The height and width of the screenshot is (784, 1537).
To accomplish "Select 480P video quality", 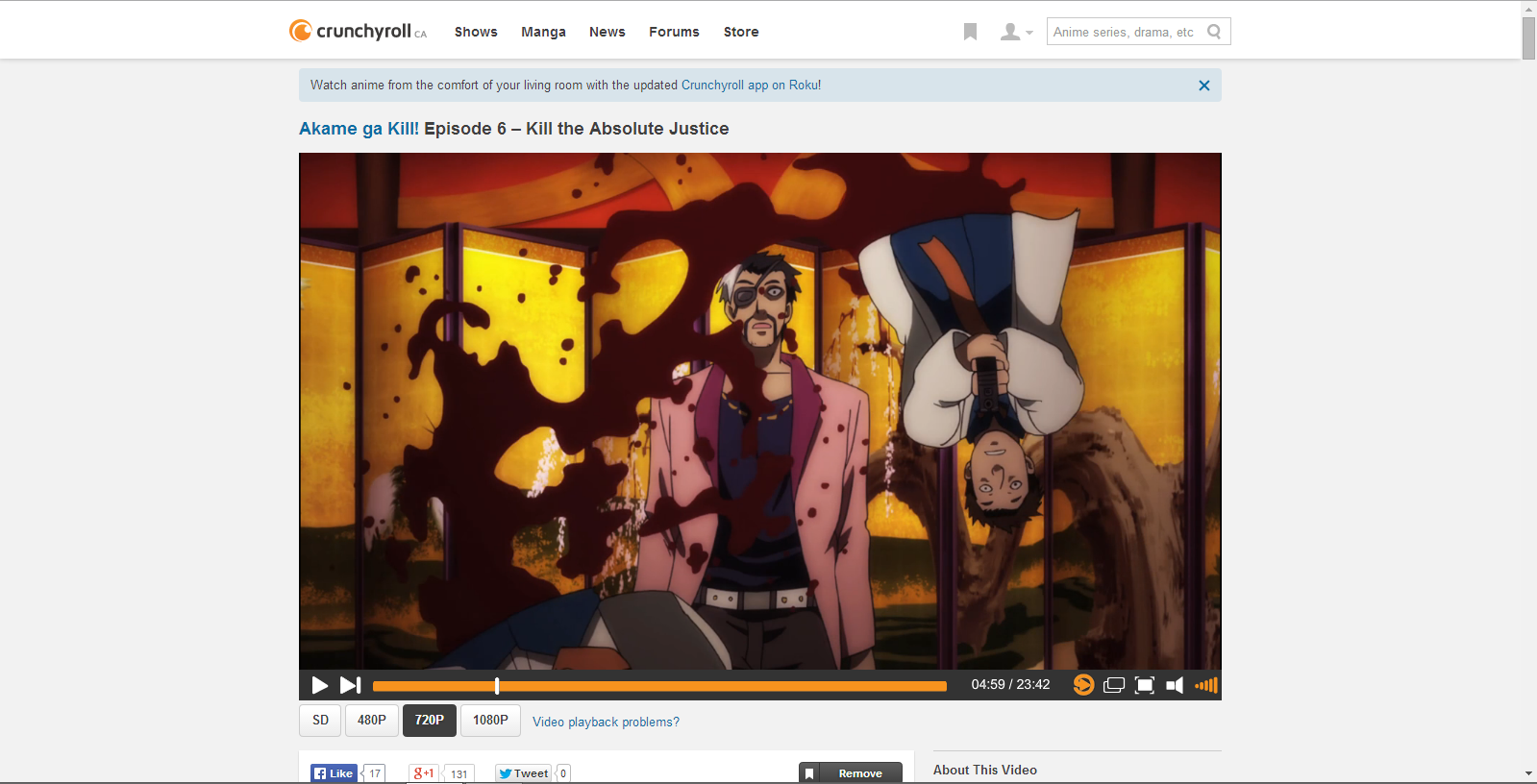I will [372, 721].
